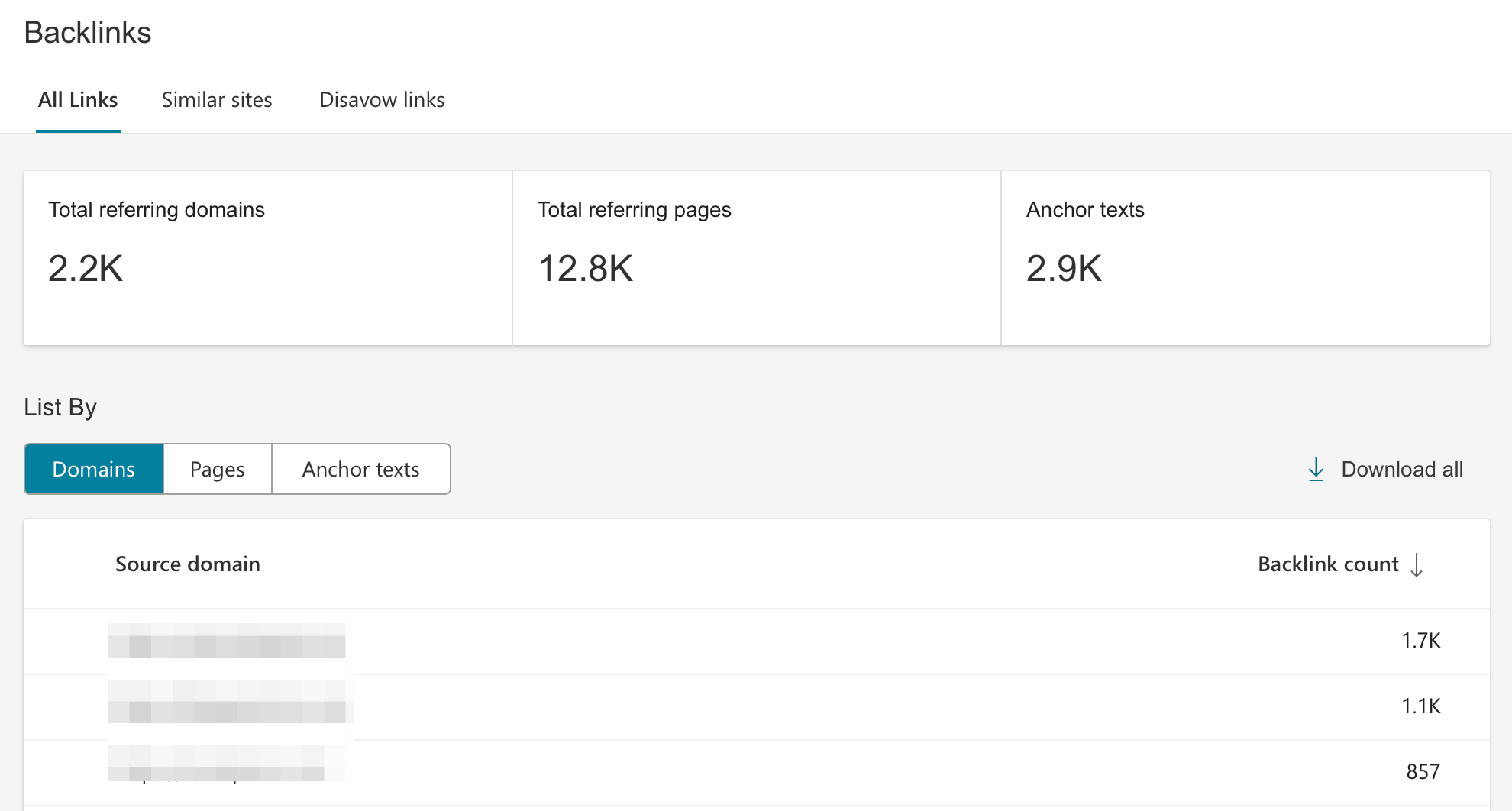Image resolution: width=1512 pixels, height=811 pixels.
Task: Switch the list view to Pages
Action: click(218, 469)
